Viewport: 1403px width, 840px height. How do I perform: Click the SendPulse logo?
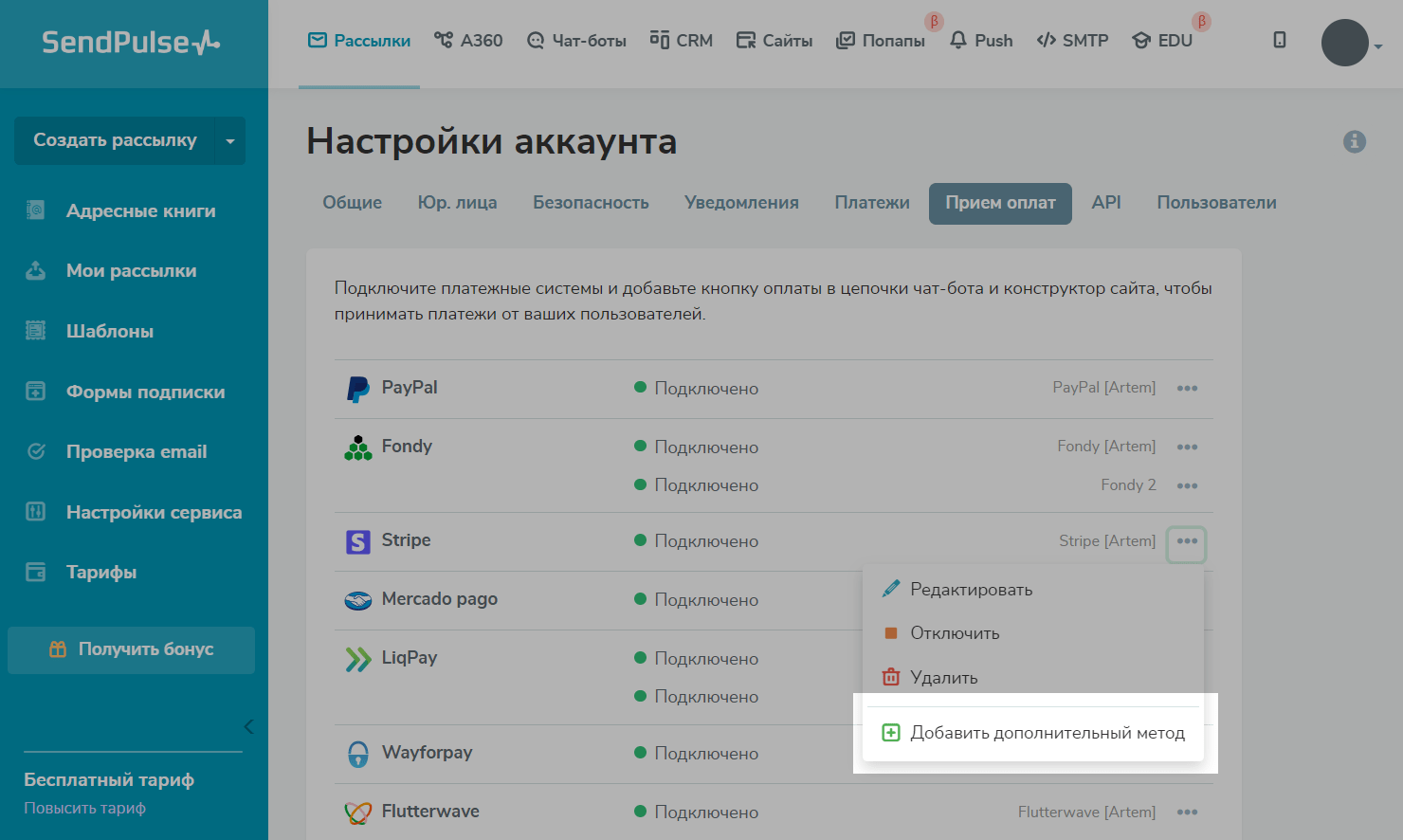[131, 43]
